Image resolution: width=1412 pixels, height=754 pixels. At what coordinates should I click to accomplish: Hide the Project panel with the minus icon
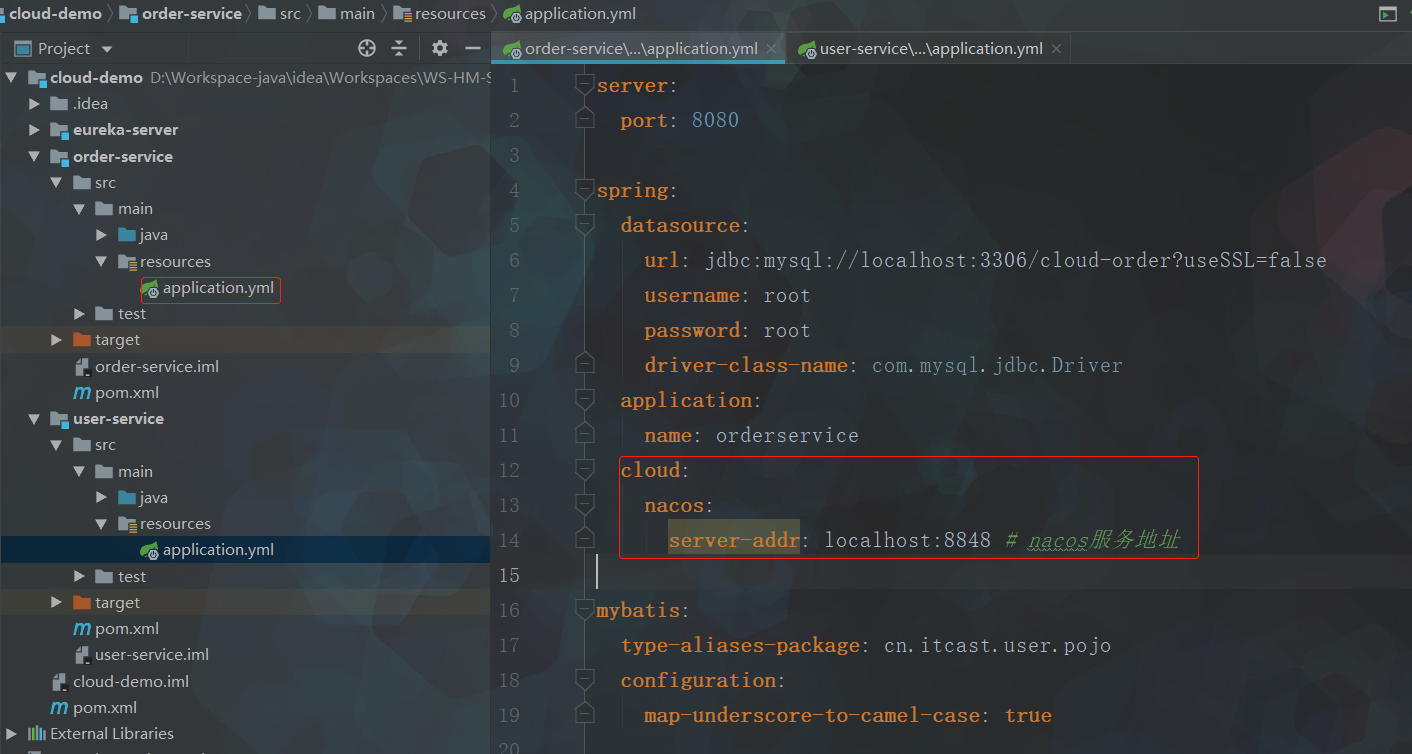click(473, 48)
